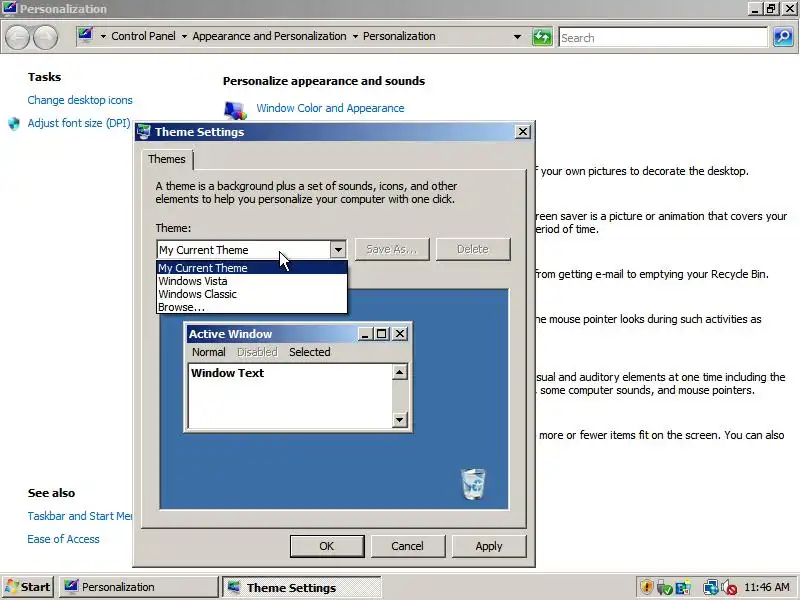This screenshot has height=600, width=800.
Task: Open Ease of Access link
Action: [63, 539]
